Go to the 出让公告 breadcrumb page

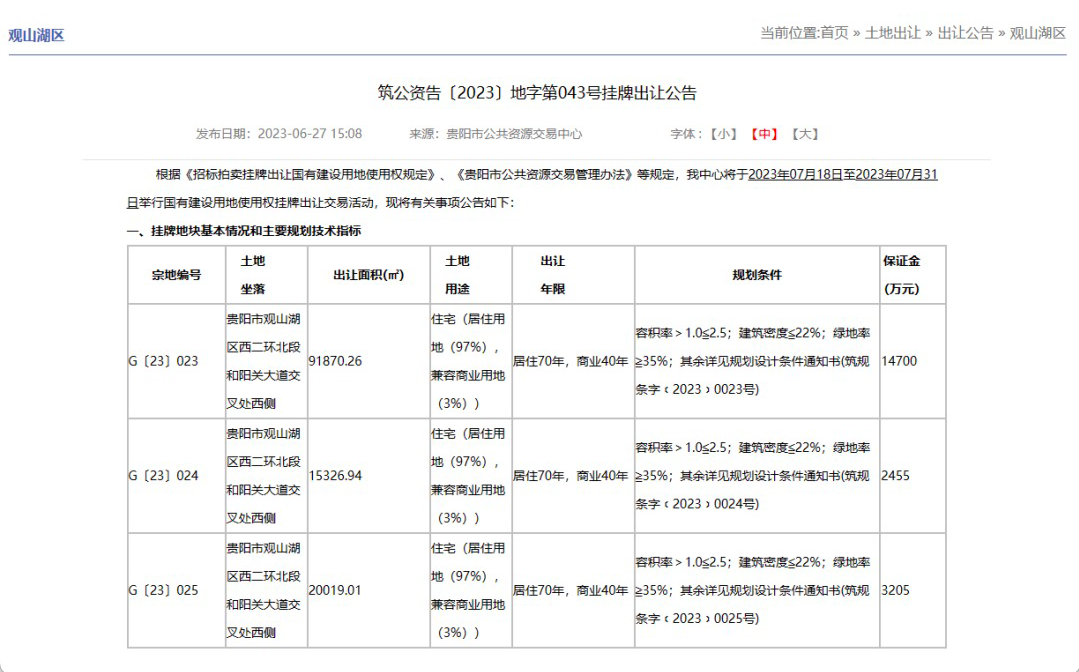click(965, 33)
